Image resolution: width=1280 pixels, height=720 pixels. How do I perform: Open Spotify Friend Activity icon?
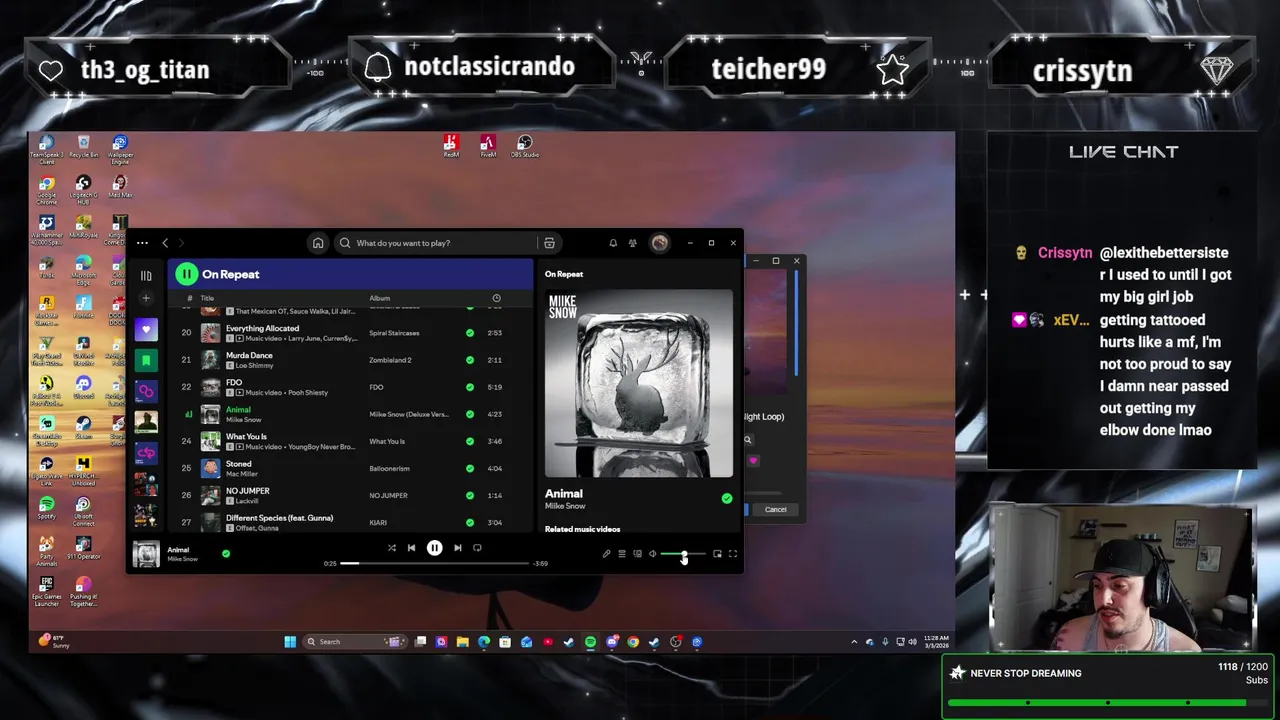pos(632,243)
